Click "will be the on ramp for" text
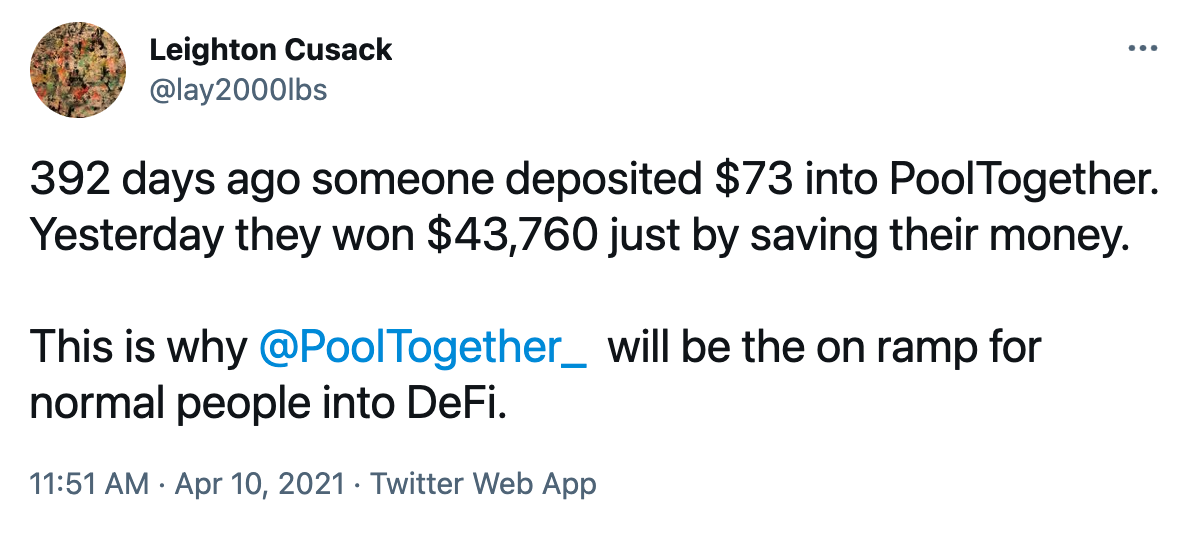This screenshot has width=1190, height=534. [x=825, y=350]
